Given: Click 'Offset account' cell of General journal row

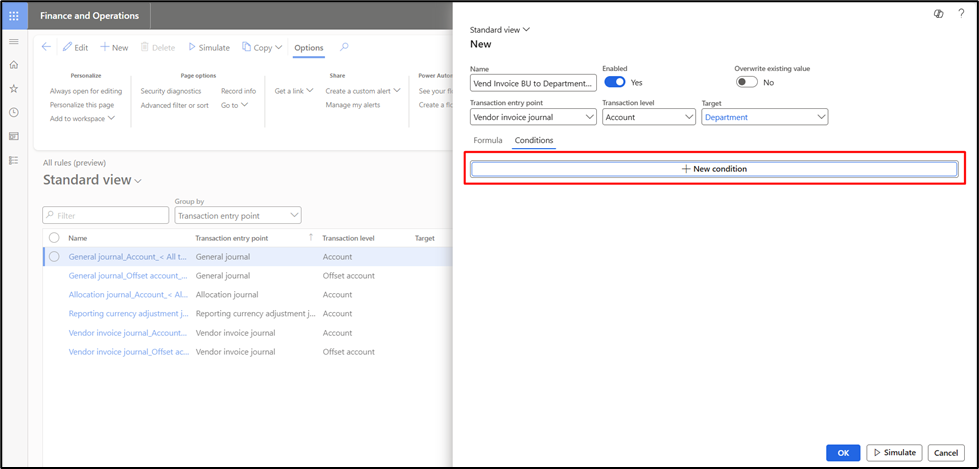Looking at the screenshot, I should pos(348,275).
